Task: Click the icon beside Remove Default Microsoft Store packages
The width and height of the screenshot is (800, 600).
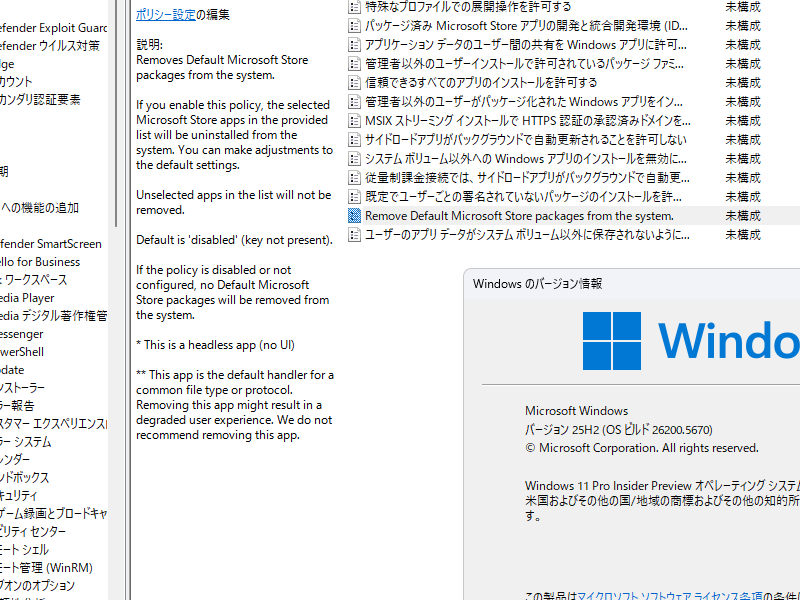Action: click(354, 216)
